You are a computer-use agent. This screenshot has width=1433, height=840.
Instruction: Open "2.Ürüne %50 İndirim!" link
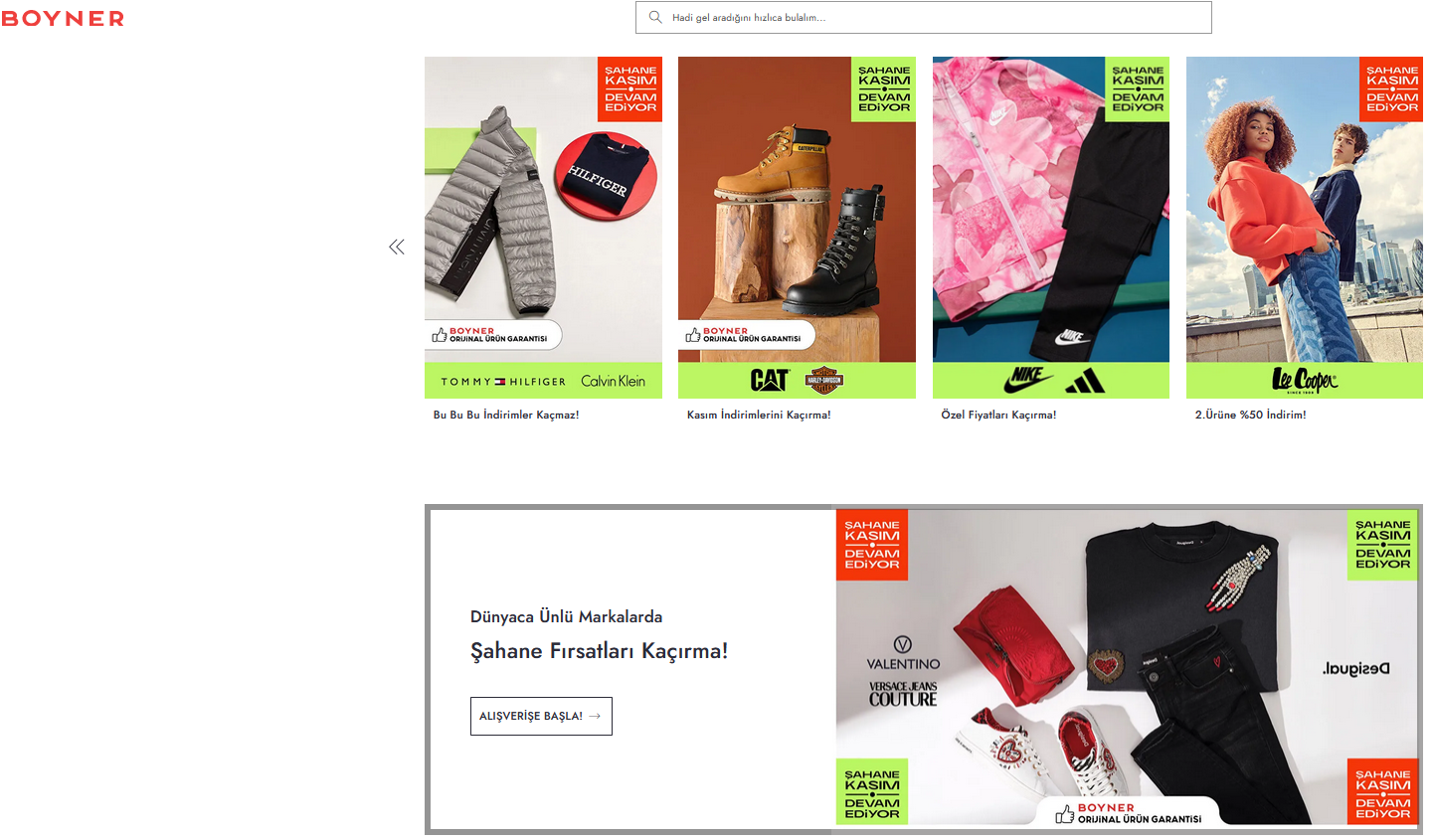coord(1250,415)
